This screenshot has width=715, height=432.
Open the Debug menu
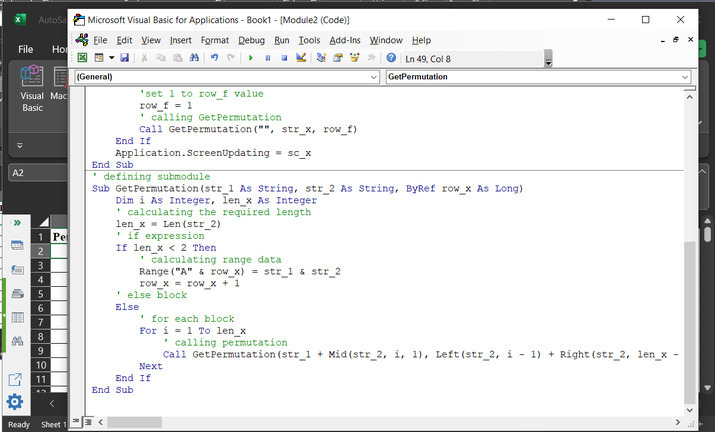[251, 40]
